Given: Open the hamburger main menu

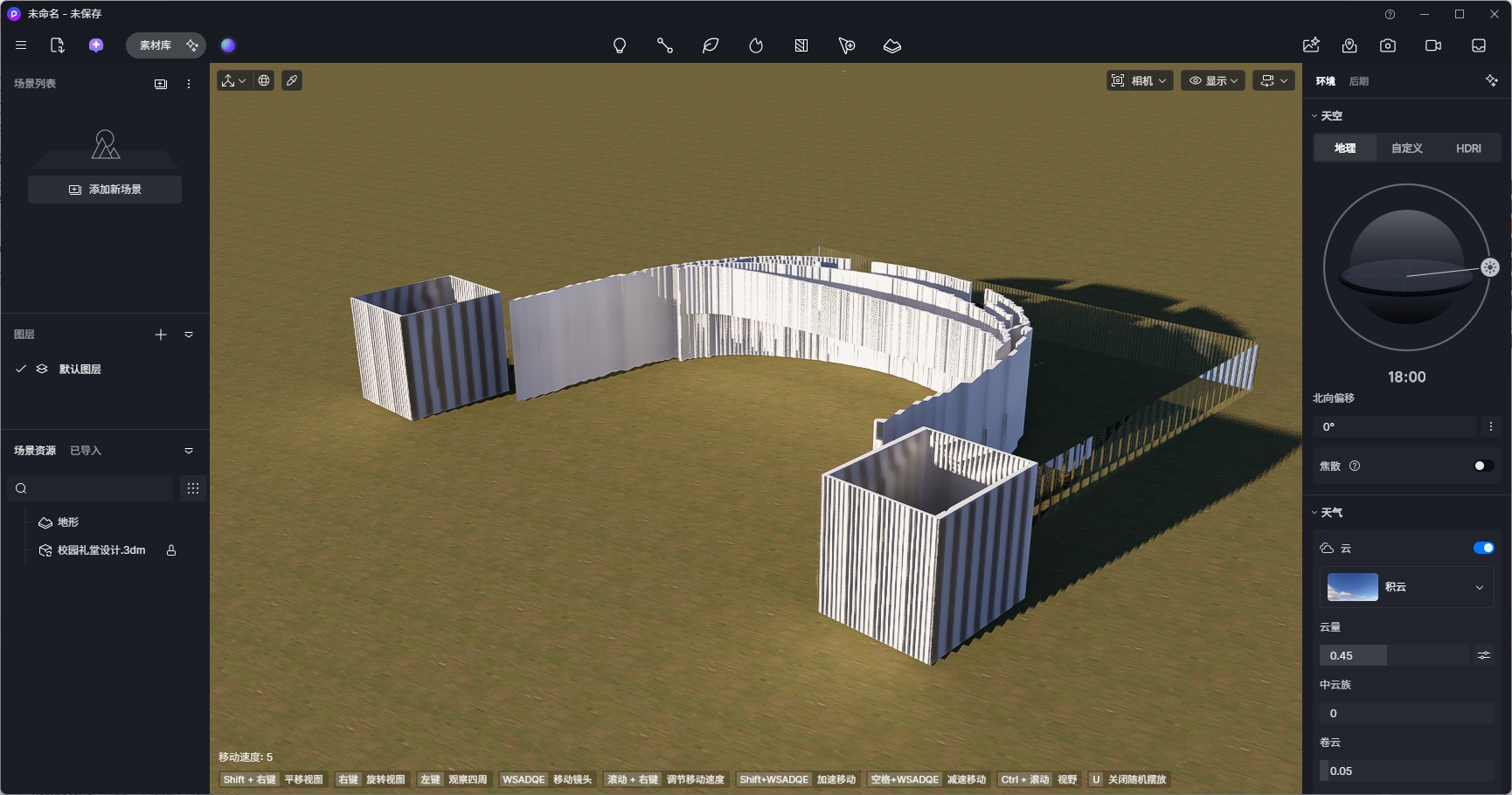Looking at the screenshot, I should tap(21, 45).
